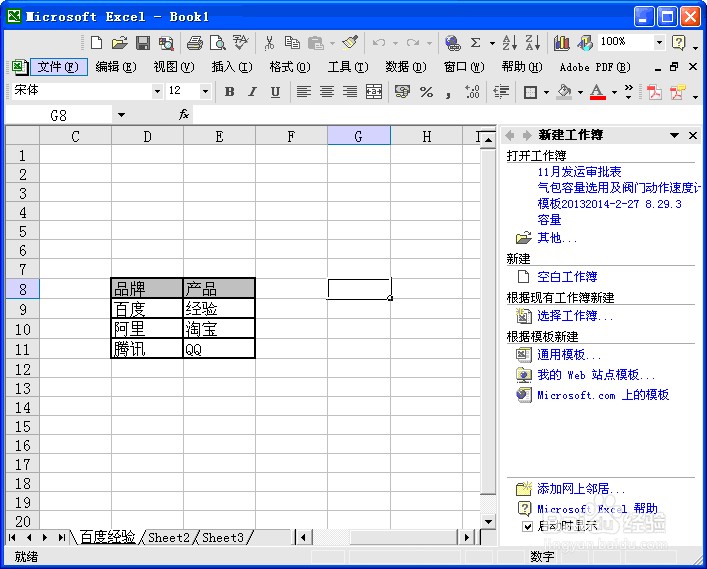707x569 pixels.
Task: Open the Chart Wizard icon
Action: coord(561,43)
